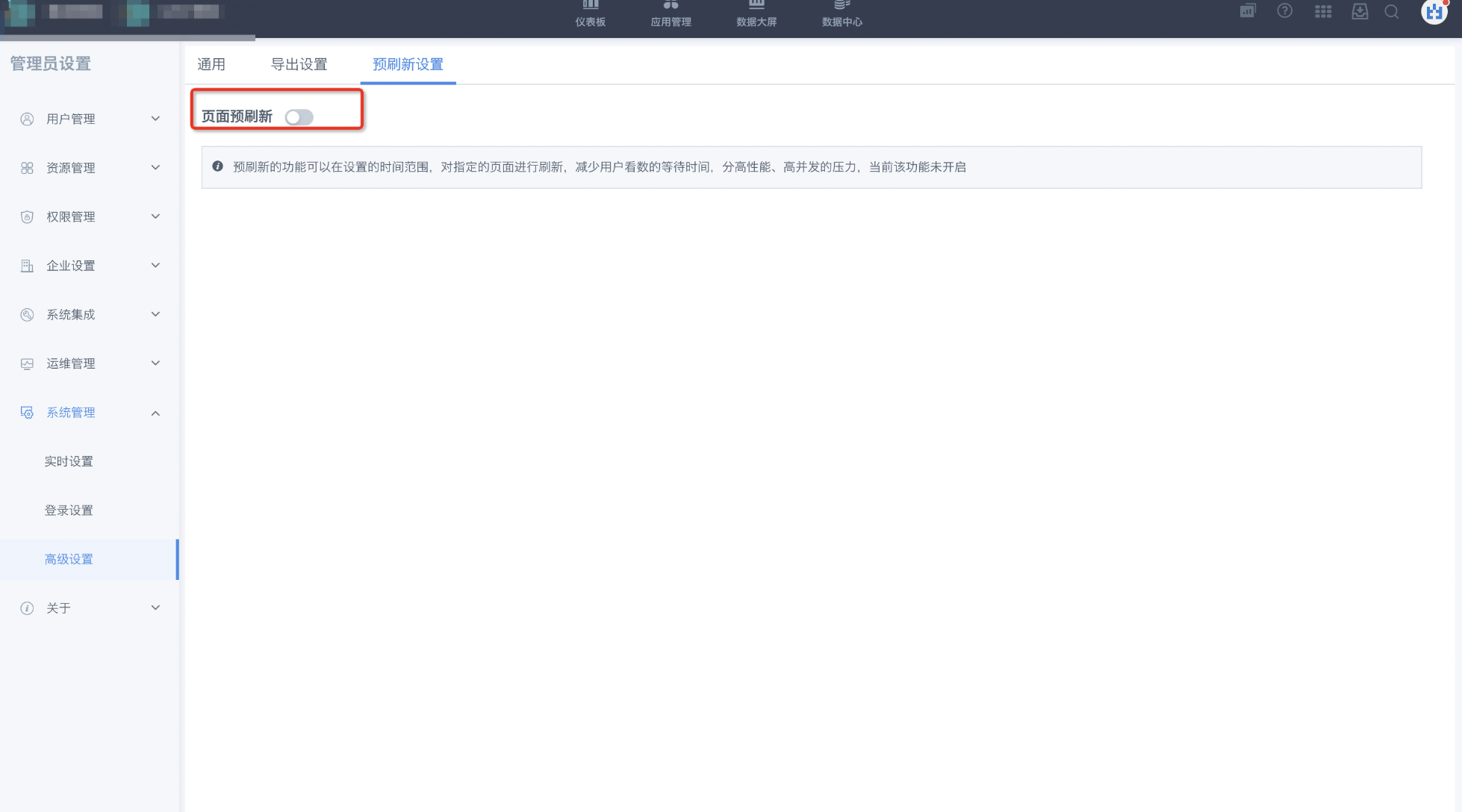Click the 运维管理 sidebar item

71,363
